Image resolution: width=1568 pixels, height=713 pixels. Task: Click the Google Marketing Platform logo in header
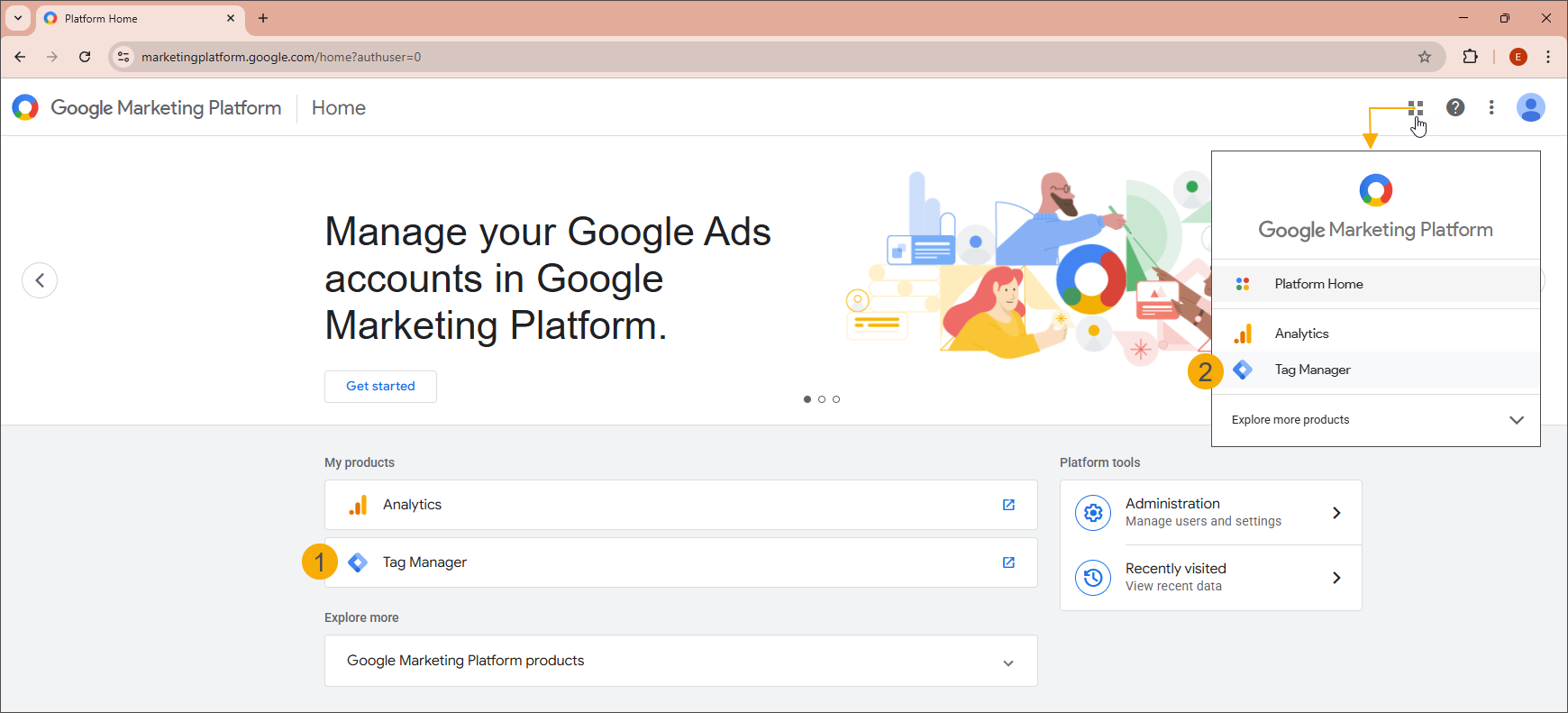(x=25, y=107)
